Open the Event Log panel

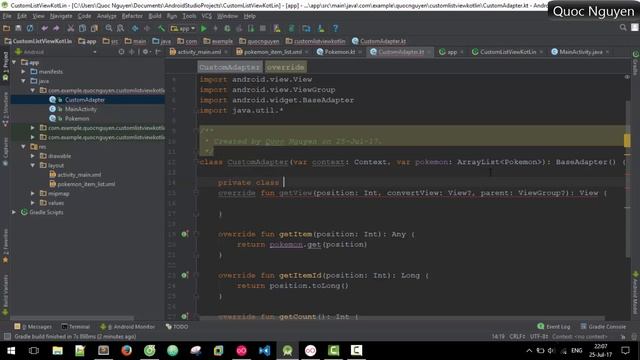click(x=554, y=327)
